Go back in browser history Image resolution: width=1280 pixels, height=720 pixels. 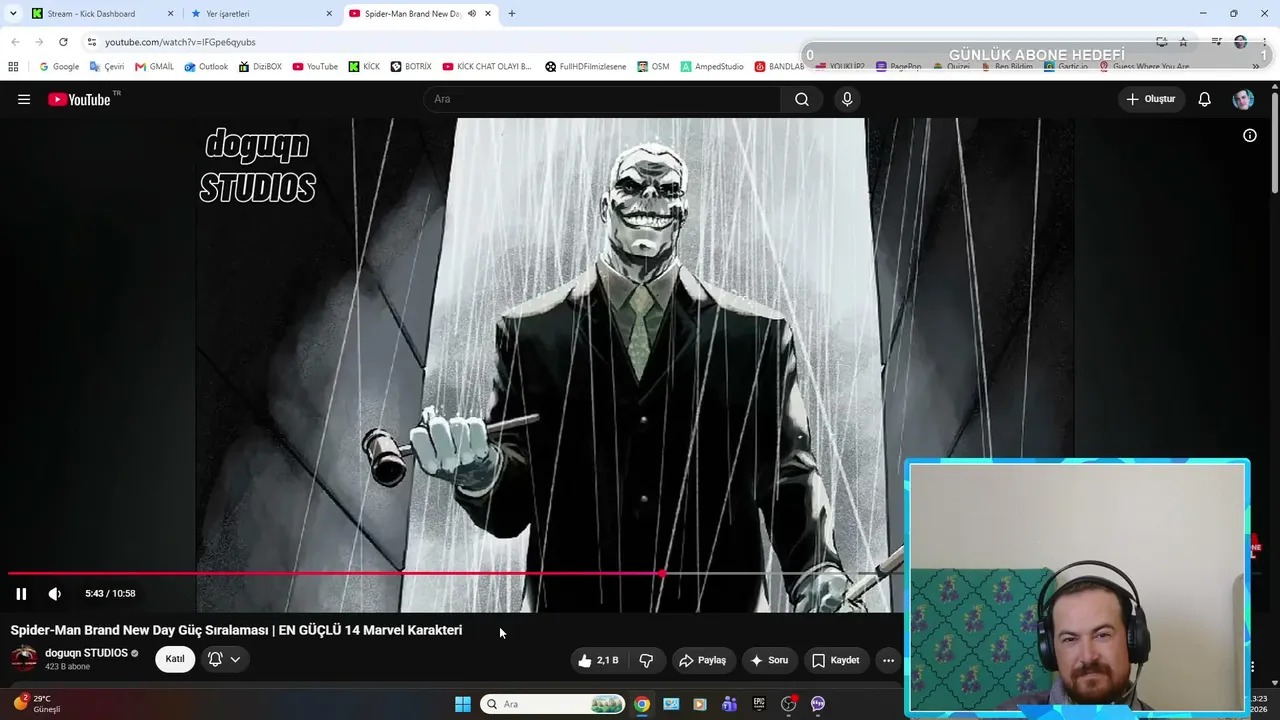point(15,42)
